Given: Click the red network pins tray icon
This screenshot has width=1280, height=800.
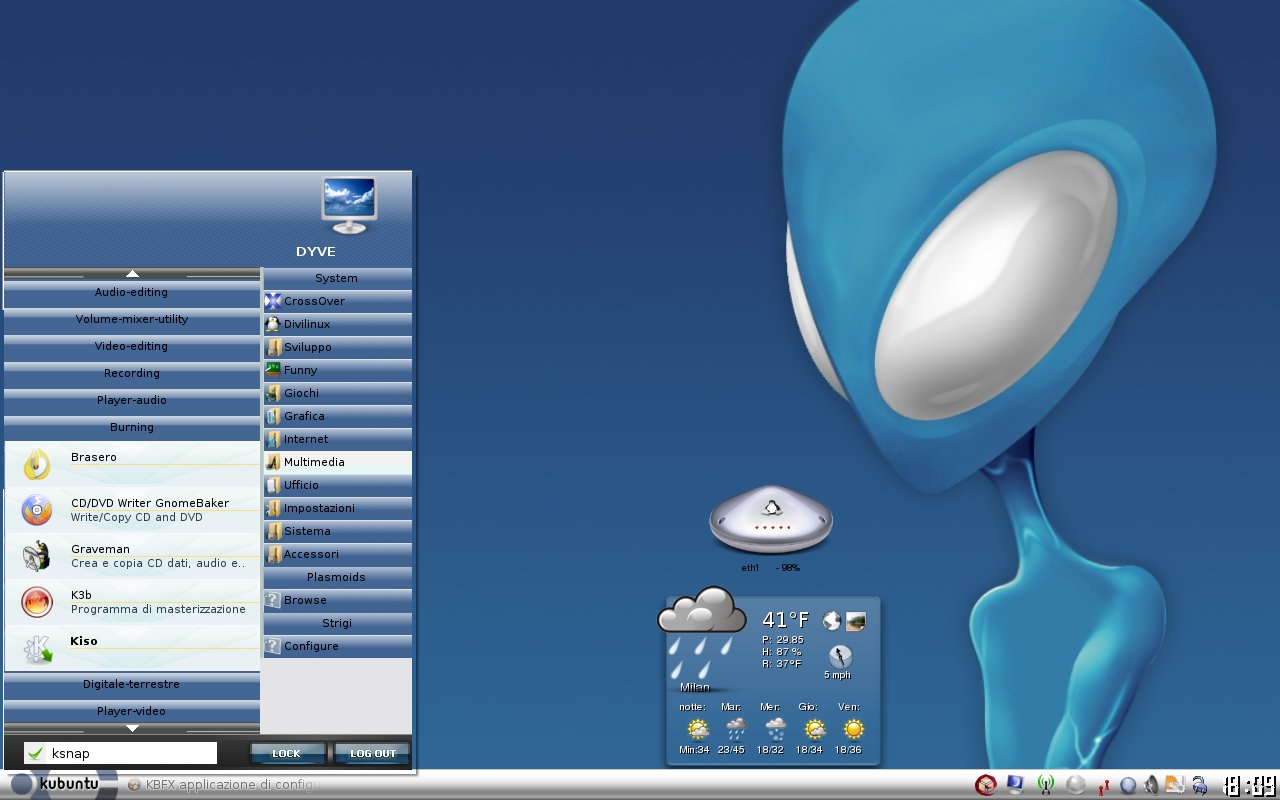Looking at the screenshot, I should [x=1103, y=786].
